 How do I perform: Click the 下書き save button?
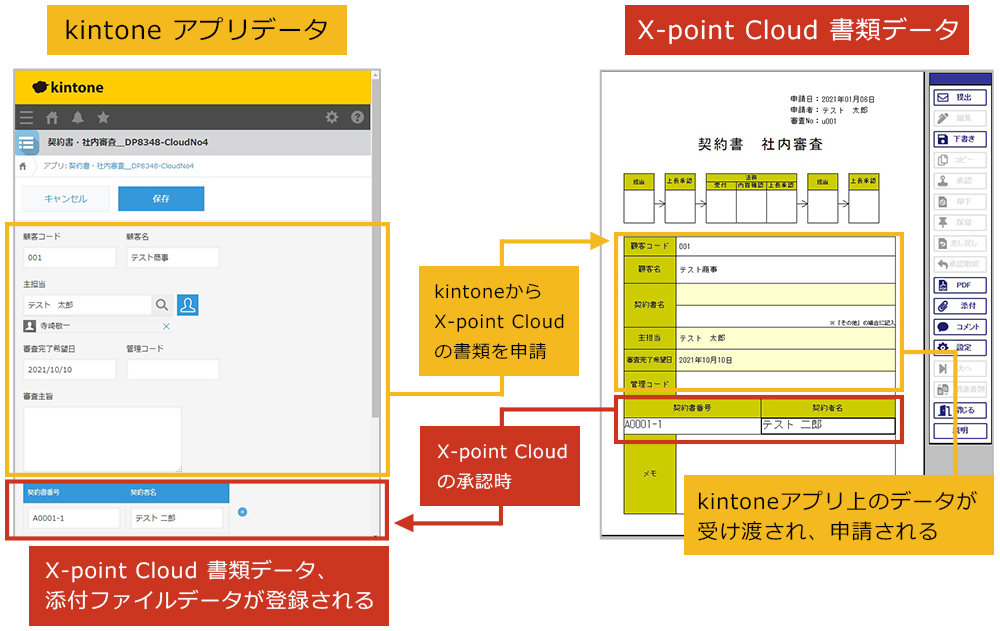960,139
